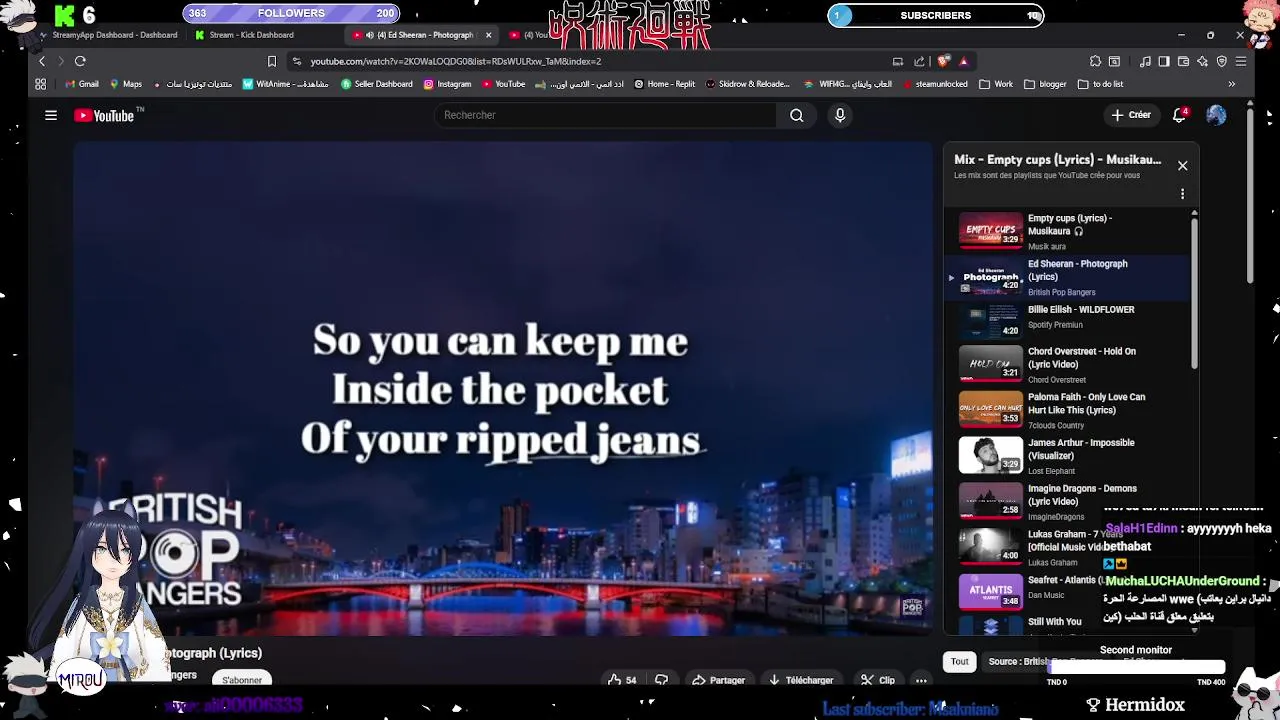Screen dimensions: 1280x720
Task: Open Maps bookmark
Action: (x=126, y=84)
